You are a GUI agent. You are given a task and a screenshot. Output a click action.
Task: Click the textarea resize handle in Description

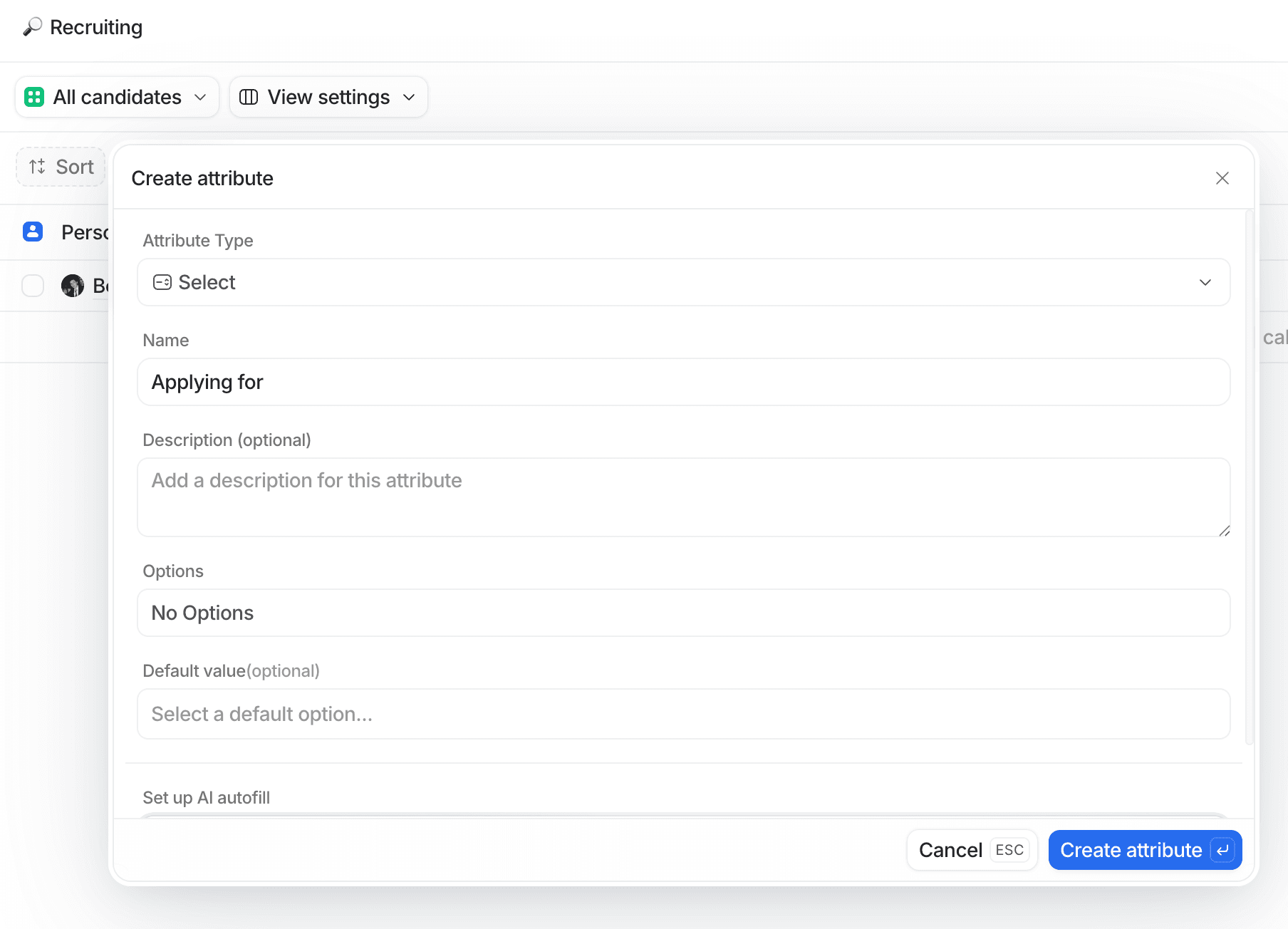click(1225, 531)
